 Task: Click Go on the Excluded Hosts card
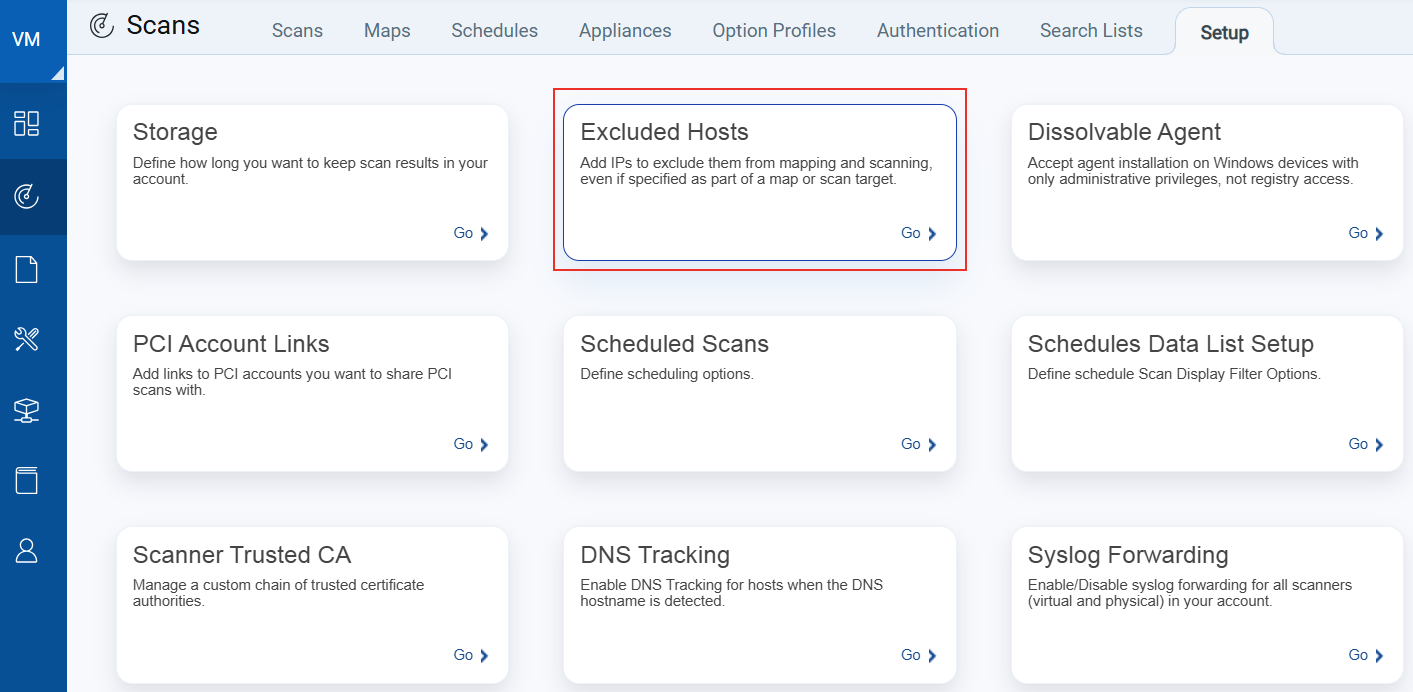click(x=911, y=233)
